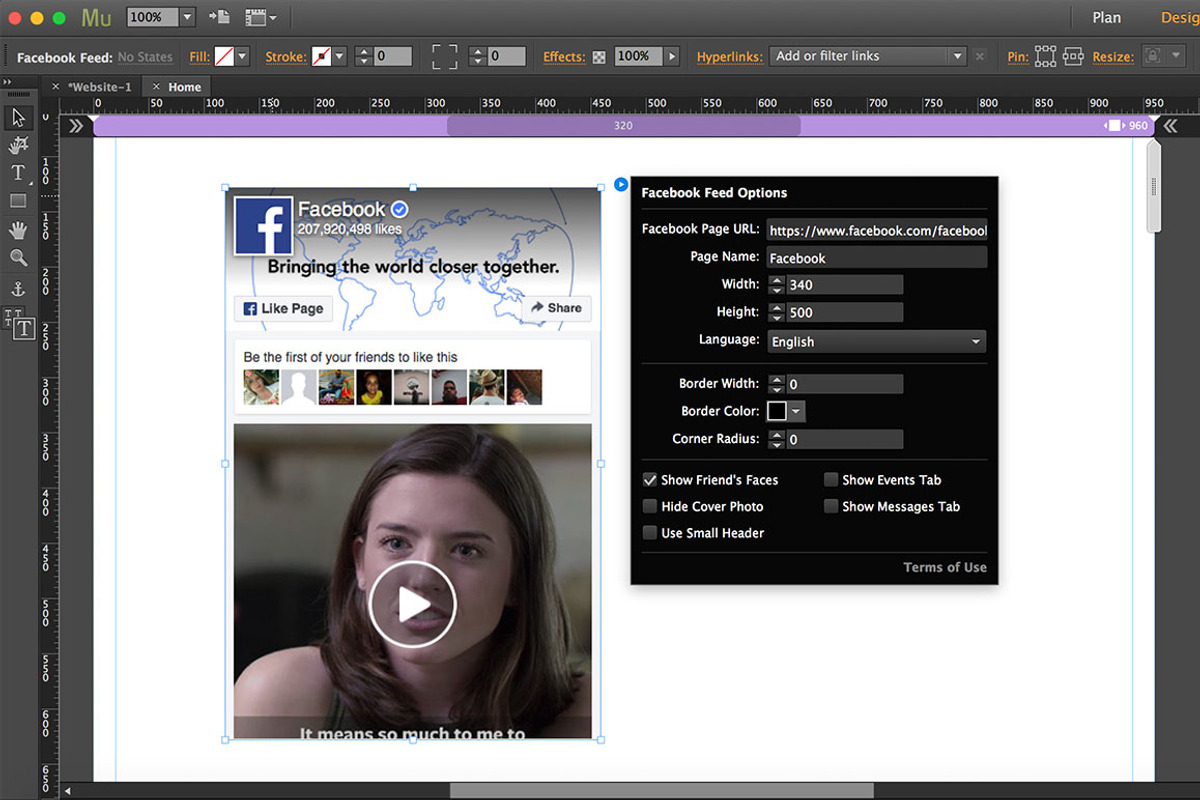
Task: Open the Effects opacity slider arrow
Action: 672,57
